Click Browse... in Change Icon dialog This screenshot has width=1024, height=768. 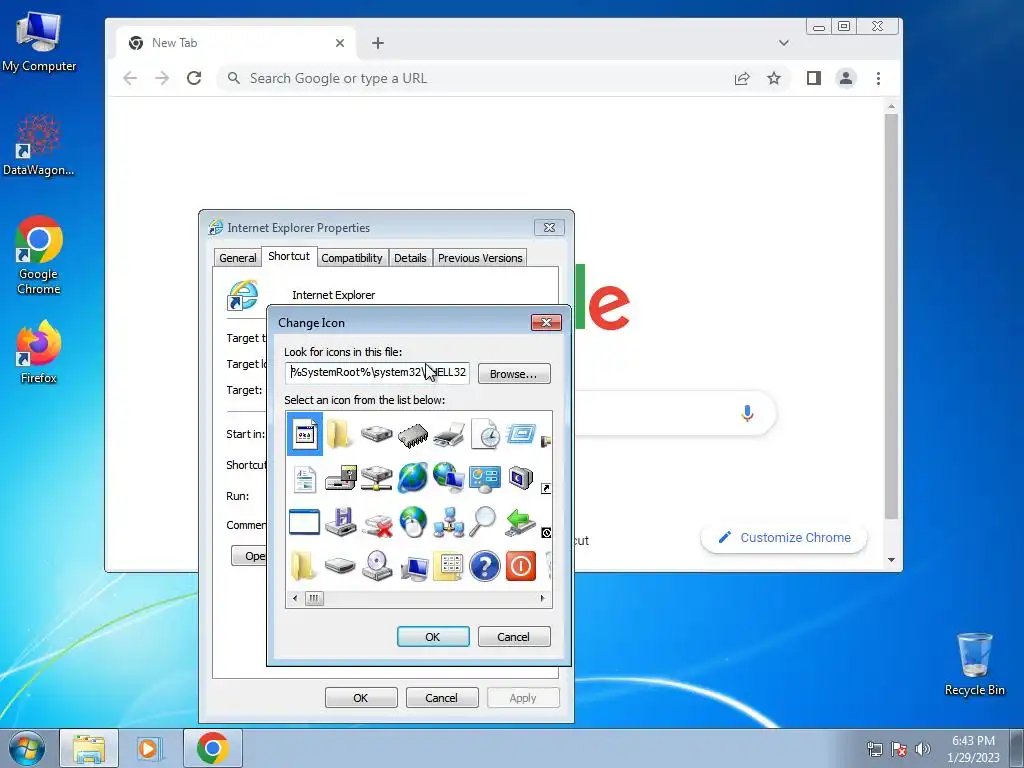tap(514, 374)
